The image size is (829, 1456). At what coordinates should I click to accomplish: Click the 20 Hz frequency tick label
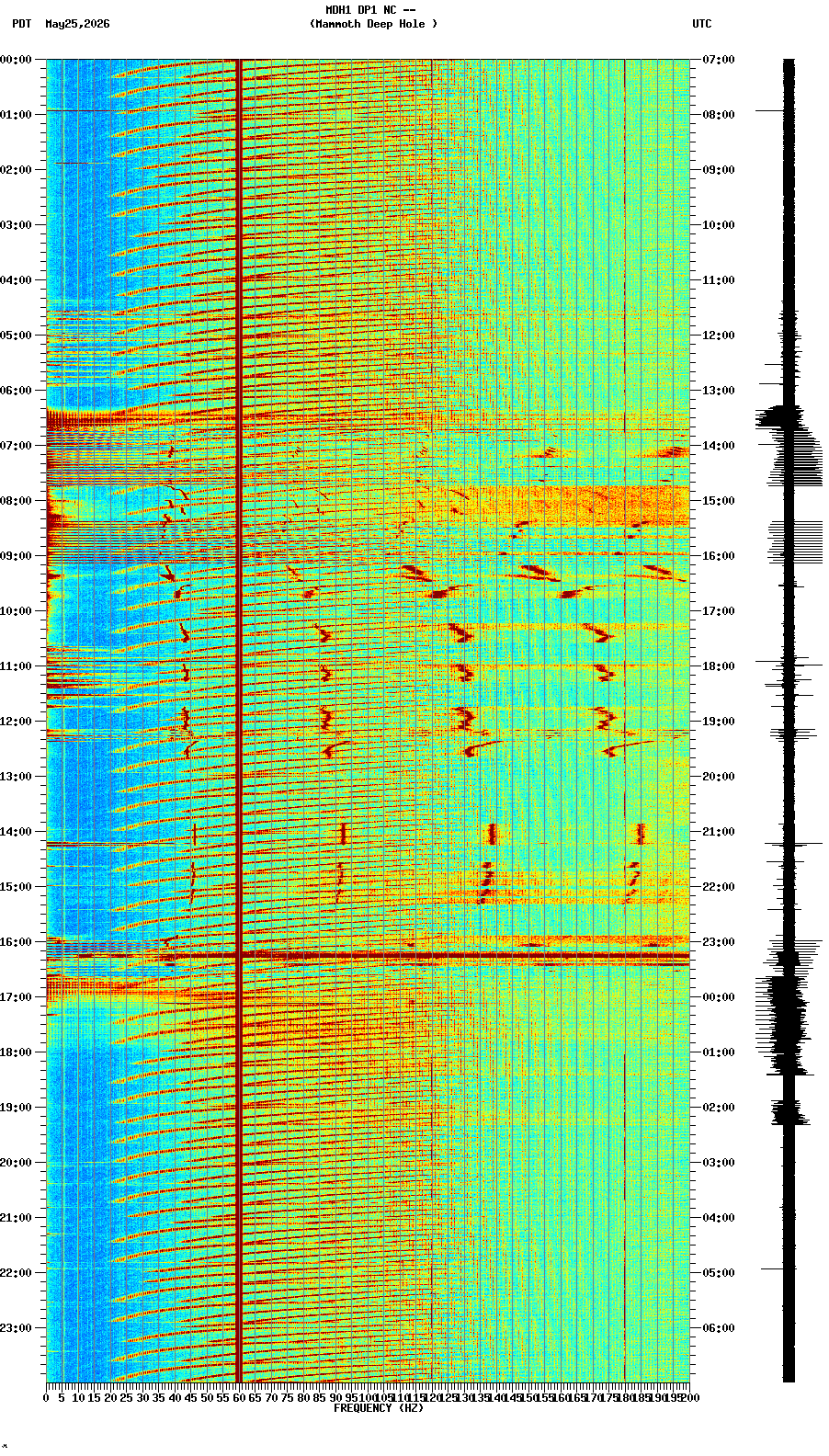[110, 1397]
